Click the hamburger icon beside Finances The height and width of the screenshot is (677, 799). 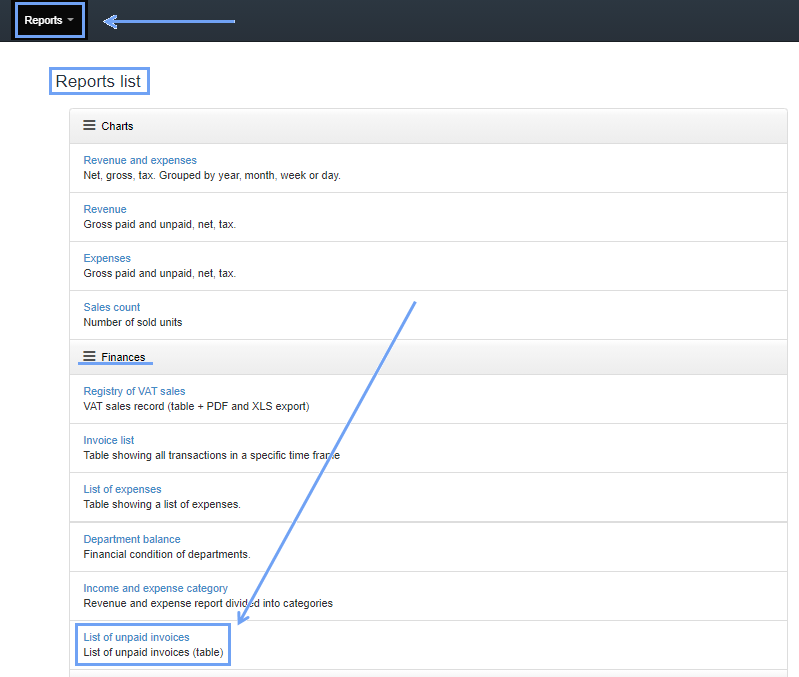tap(89, 357)
